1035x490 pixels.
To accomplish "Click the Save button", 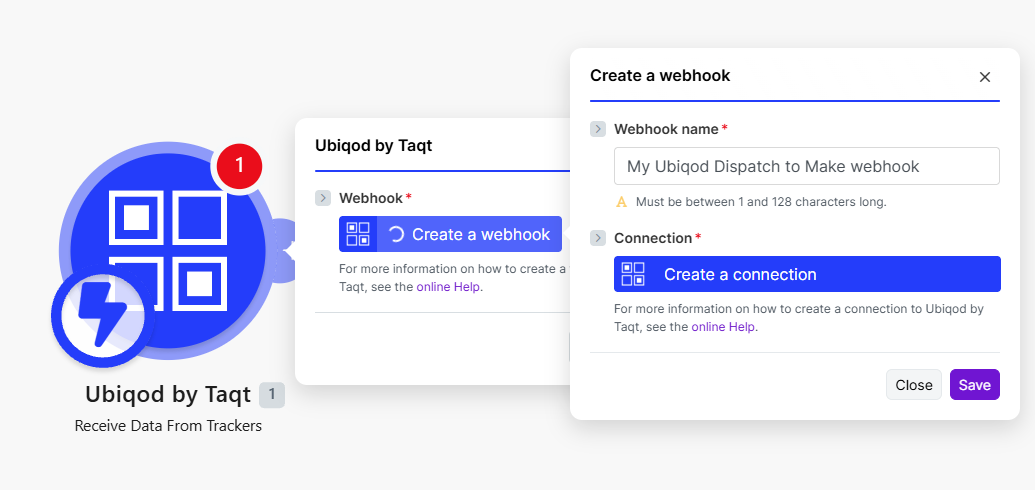I will click(975, 384).
